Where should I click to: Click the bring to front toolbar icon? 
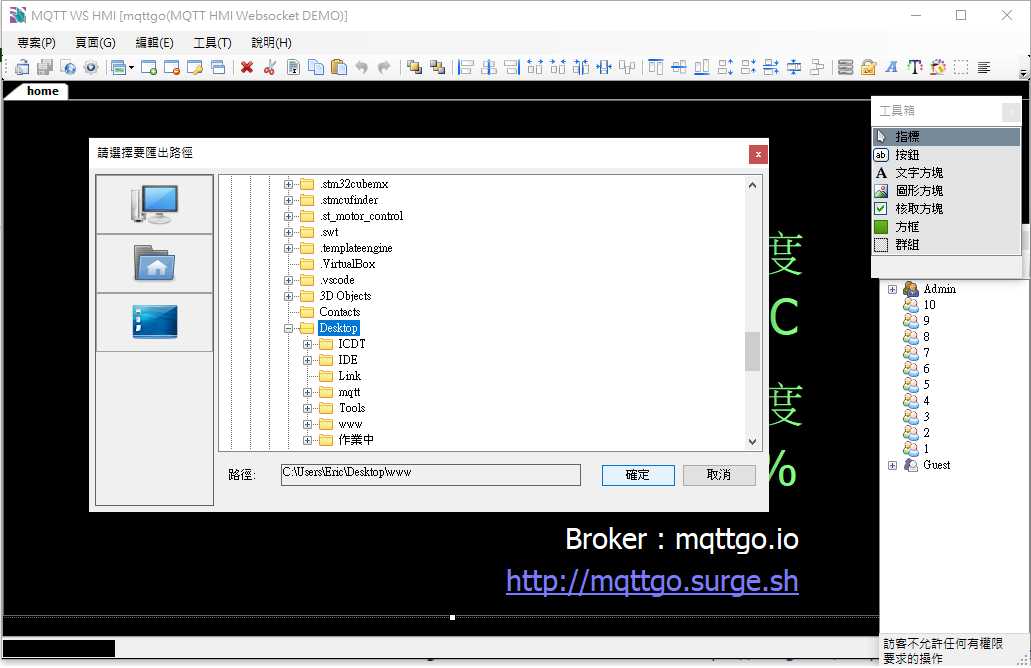pyautogui.click(x=414, y=67)
